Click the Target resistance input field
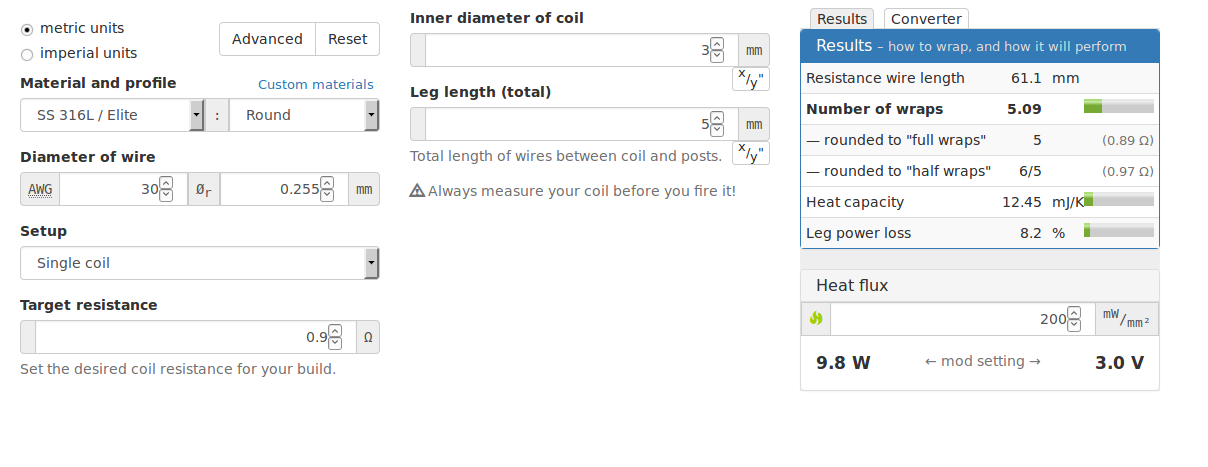 [x=180, y=337]
